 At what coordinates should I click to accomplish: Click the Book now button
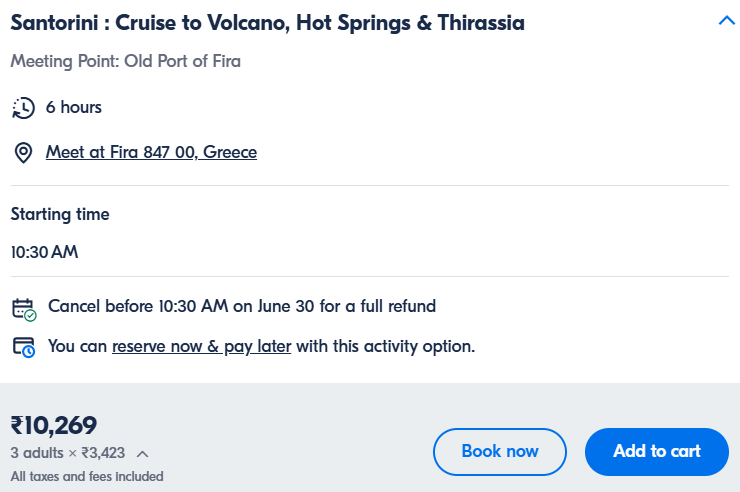pos(500,451)
